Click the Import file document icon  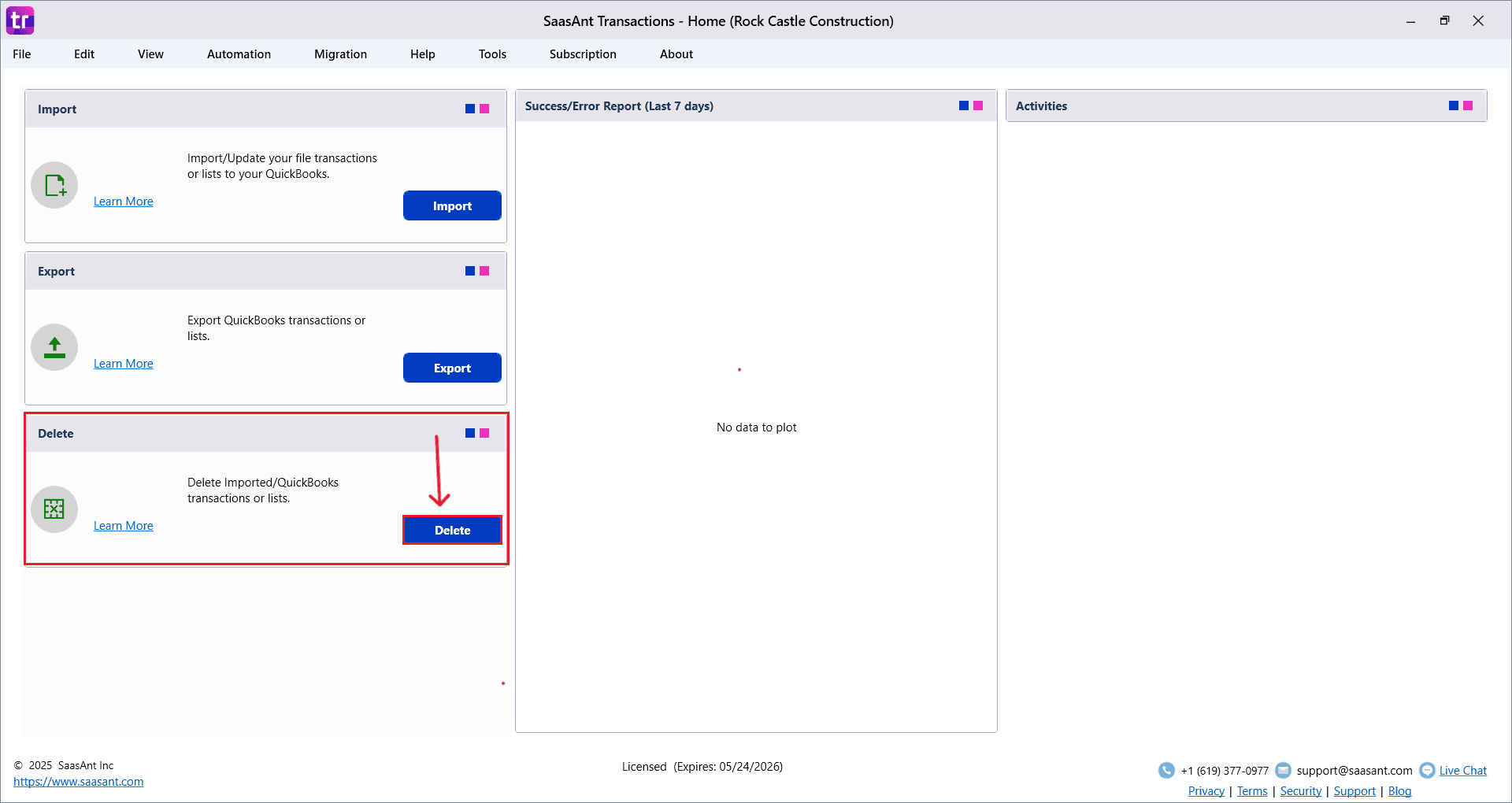(x=54, y=185)
